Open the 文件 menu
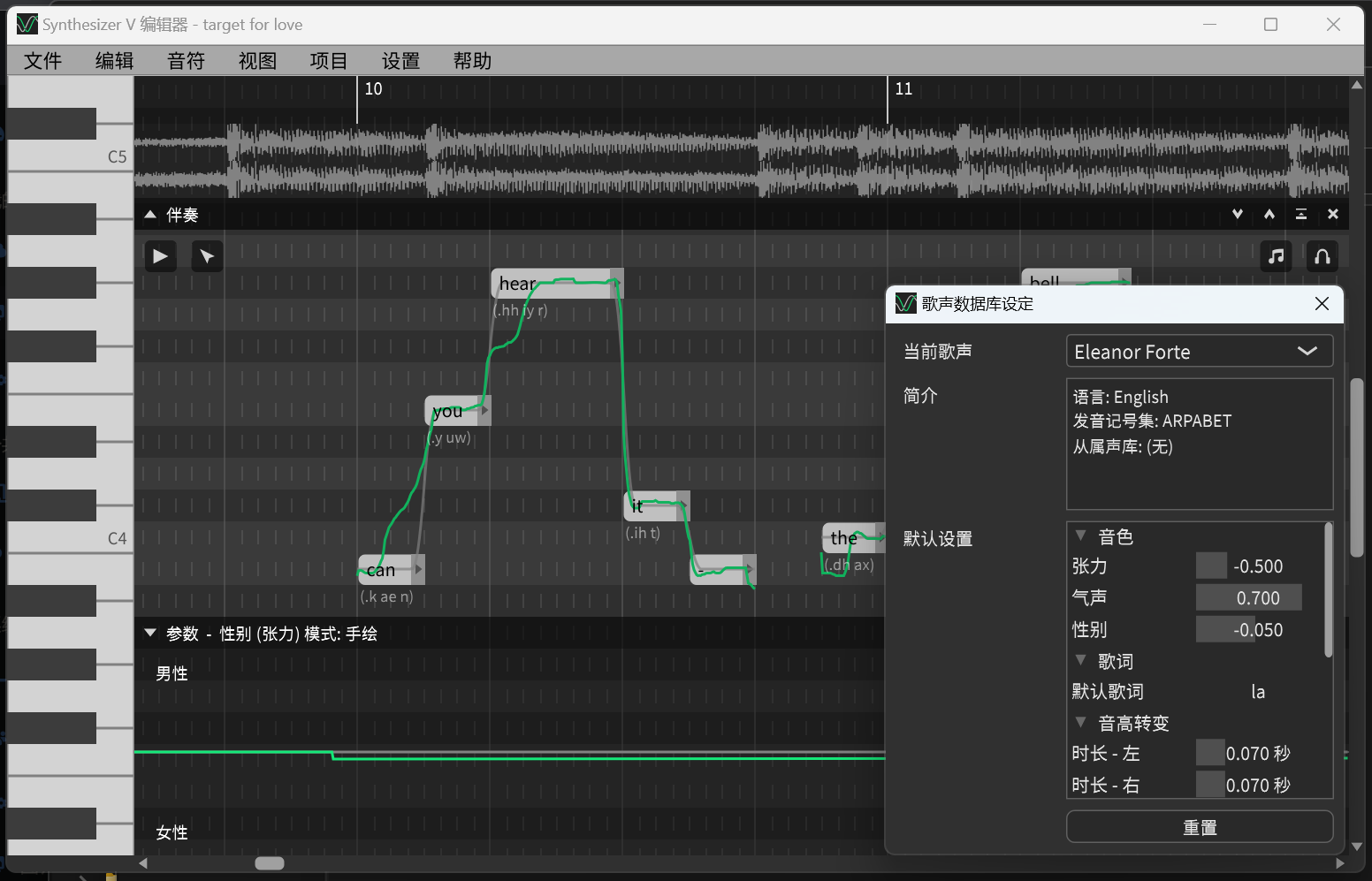Image resolution: width=1372 pixels, height=881 pixels. click(x=42, y=61)
